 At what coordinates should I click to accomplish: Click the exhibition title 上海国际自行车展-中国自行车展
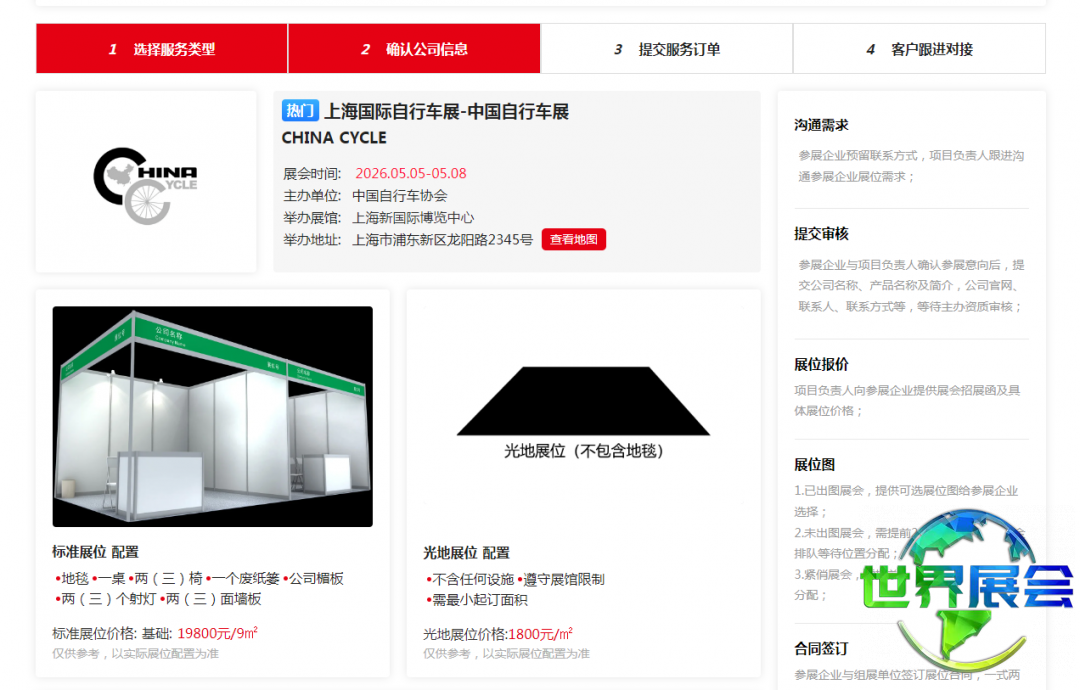(x=446, y=112)
